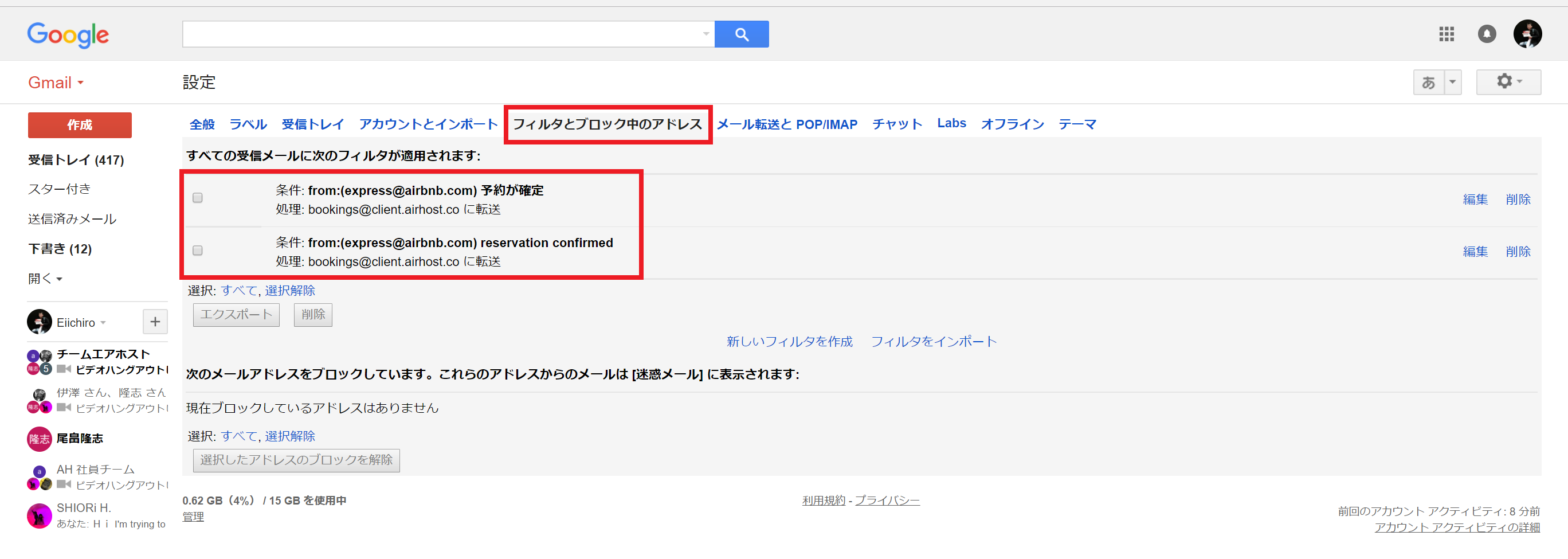Click the blue search magnifier button
Screen dimensions: 1568x559
742,34
